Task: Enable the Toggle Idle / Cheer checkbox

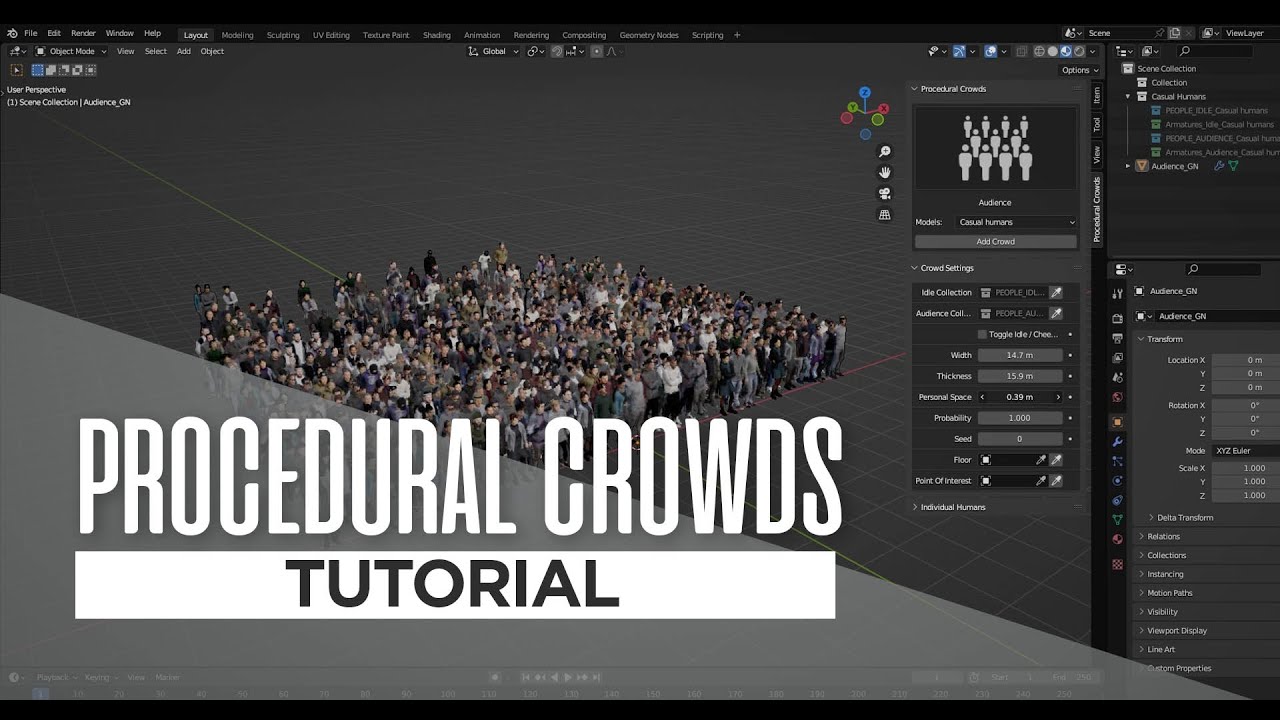Action: (982, 335)
